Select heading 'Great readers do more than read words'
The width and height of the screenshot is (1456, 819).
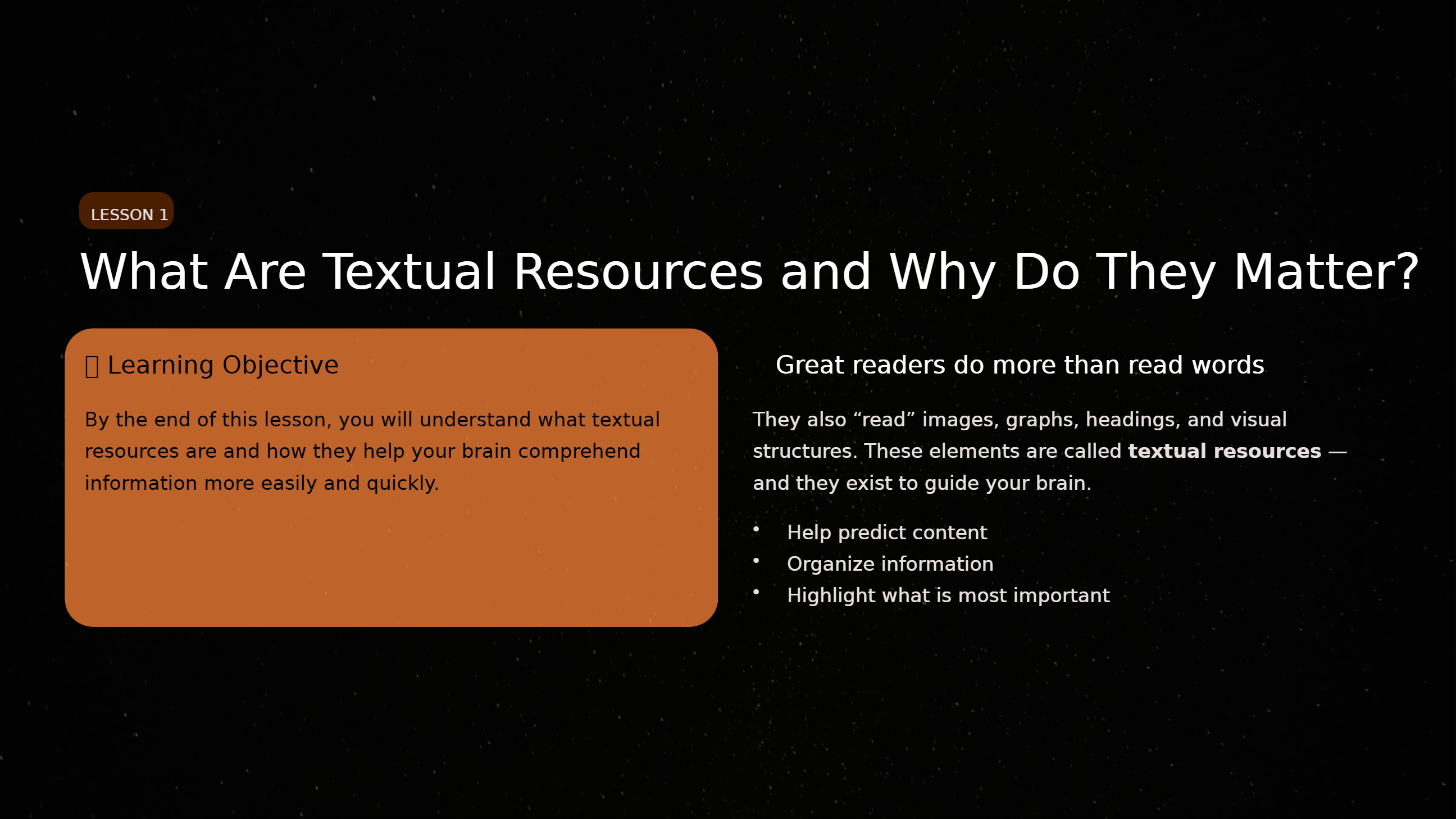(1020, 365)
